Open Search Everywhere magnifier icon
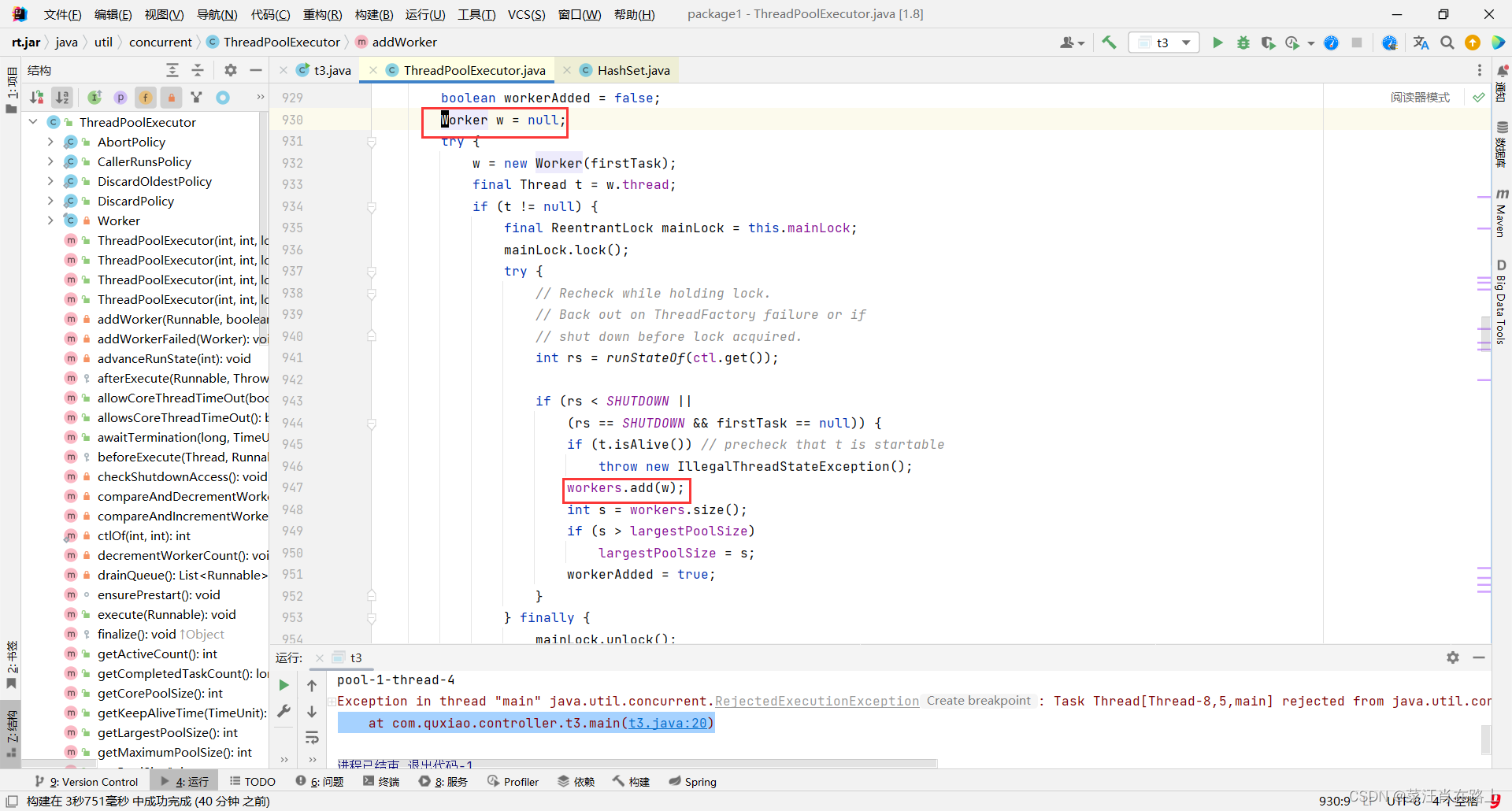Image resolution: width=1512 pixels, height=811 pixels. (1447, 43)
